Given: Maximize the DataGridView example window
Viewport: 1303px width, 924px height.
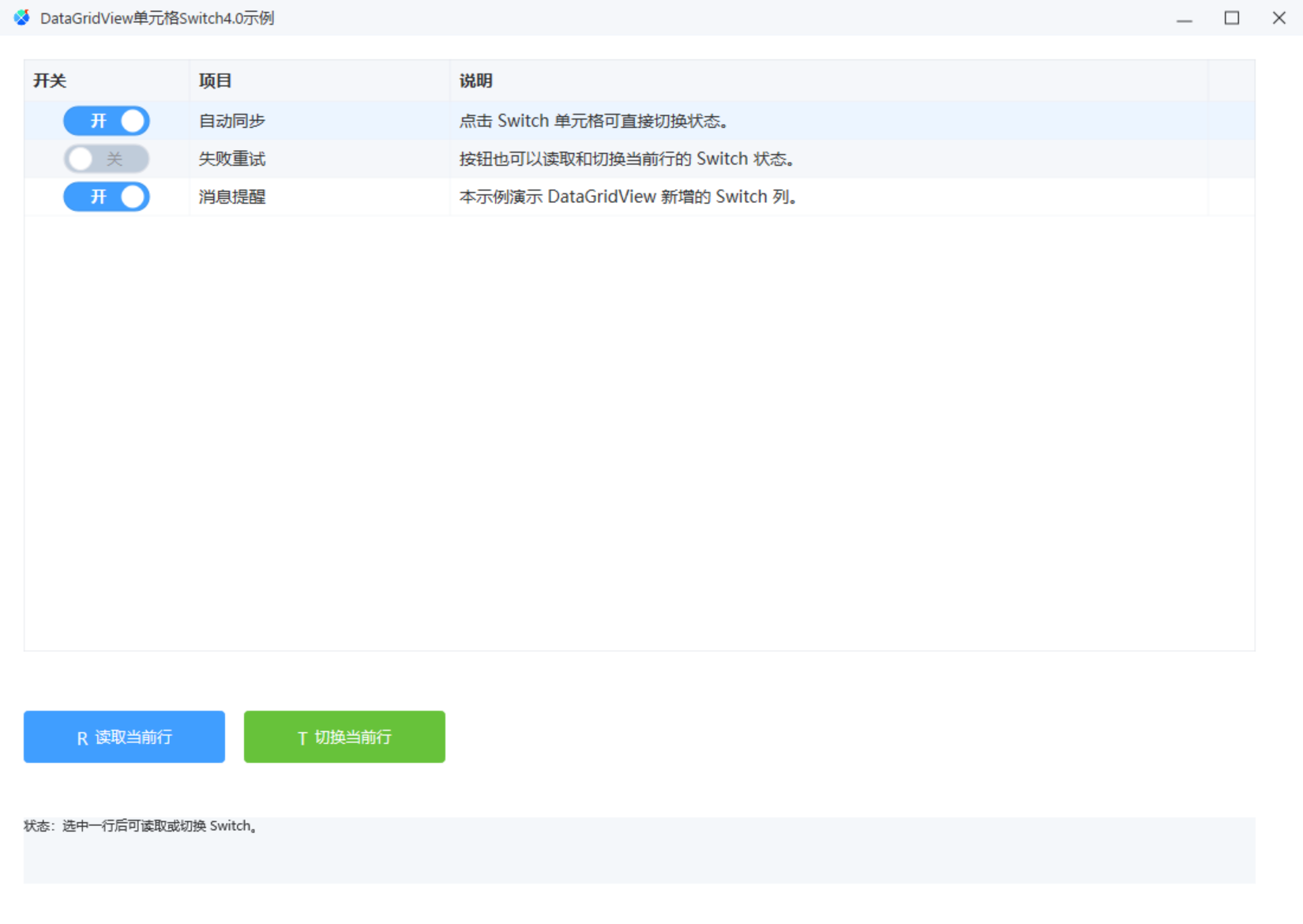Looking at the screenshot, I should (1232, 17).
